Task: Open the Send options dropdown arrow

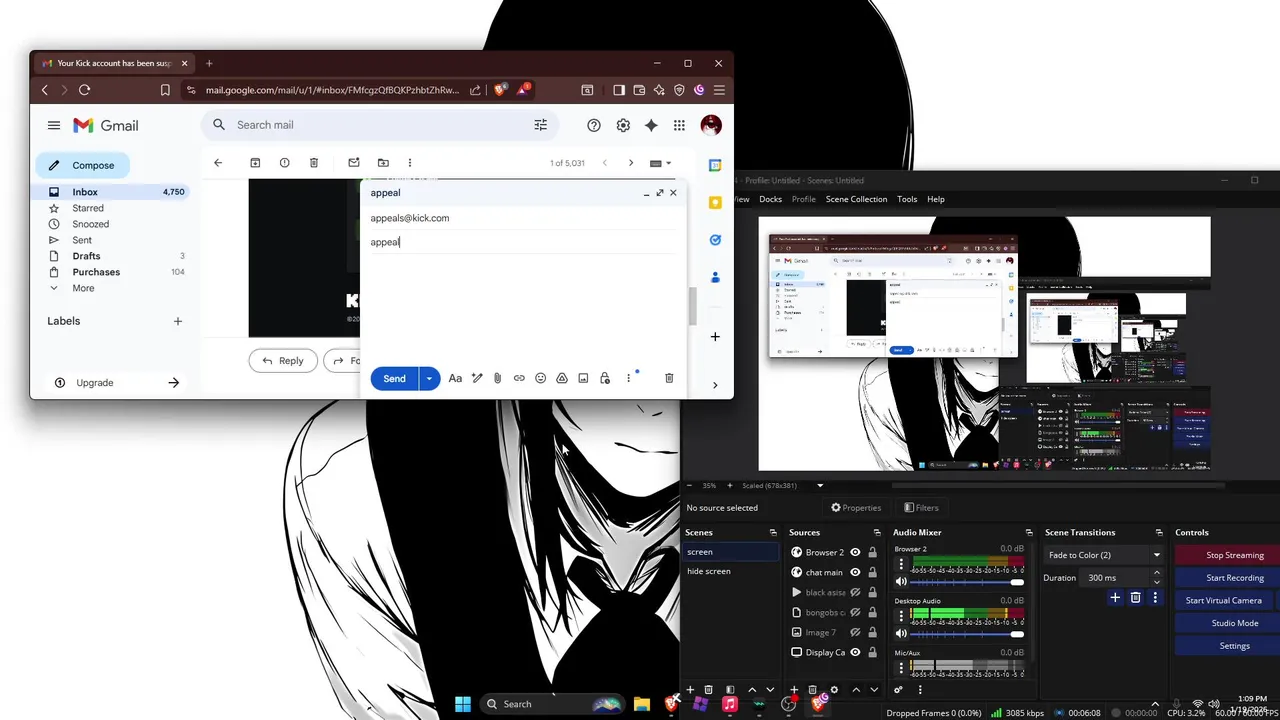Action: click(429, 378)
